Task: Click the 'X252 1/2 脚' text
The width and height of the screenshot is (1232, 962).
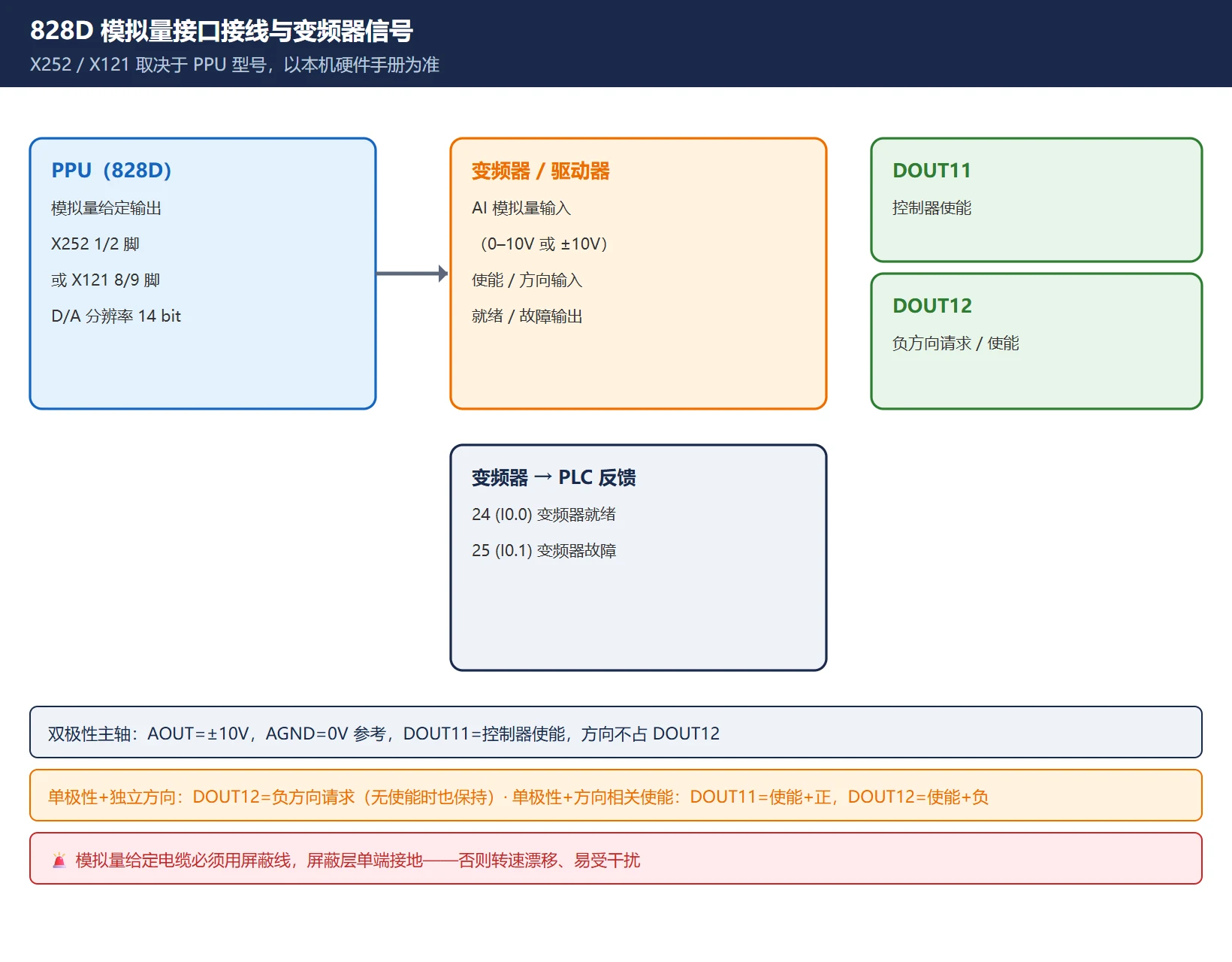Action: (x=95, y=244)
